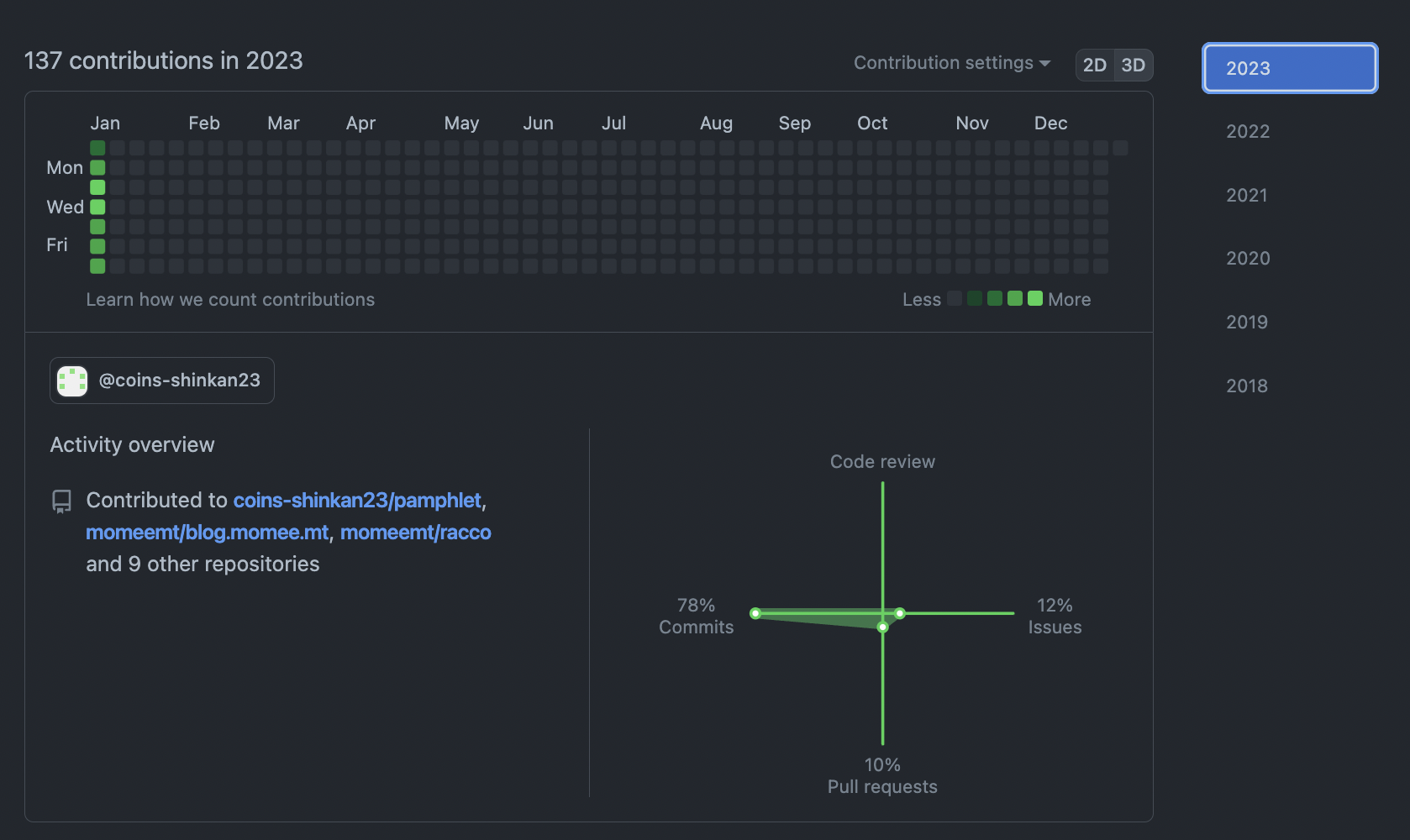Open Learn how we count contributions link
1410x840 pixels.
[x=230, y=300]
